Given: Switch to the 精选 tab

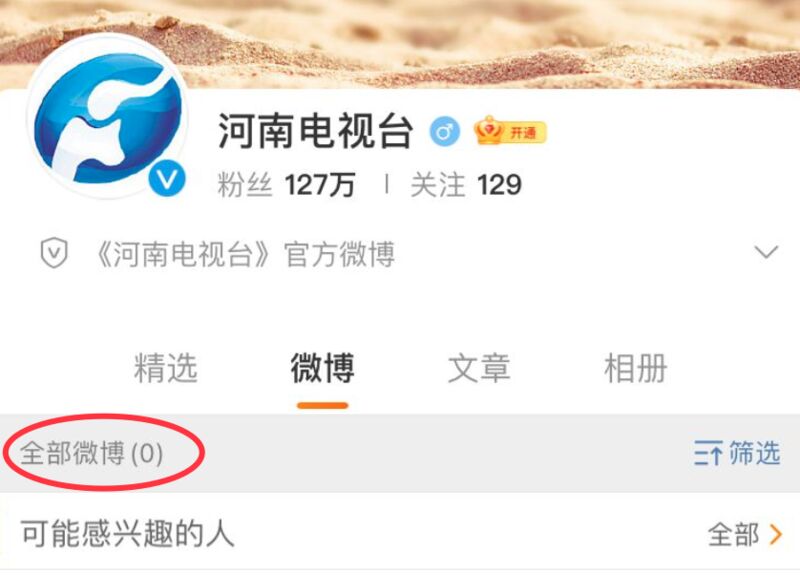Looking at the screenshot, I should tap(165, 368).
